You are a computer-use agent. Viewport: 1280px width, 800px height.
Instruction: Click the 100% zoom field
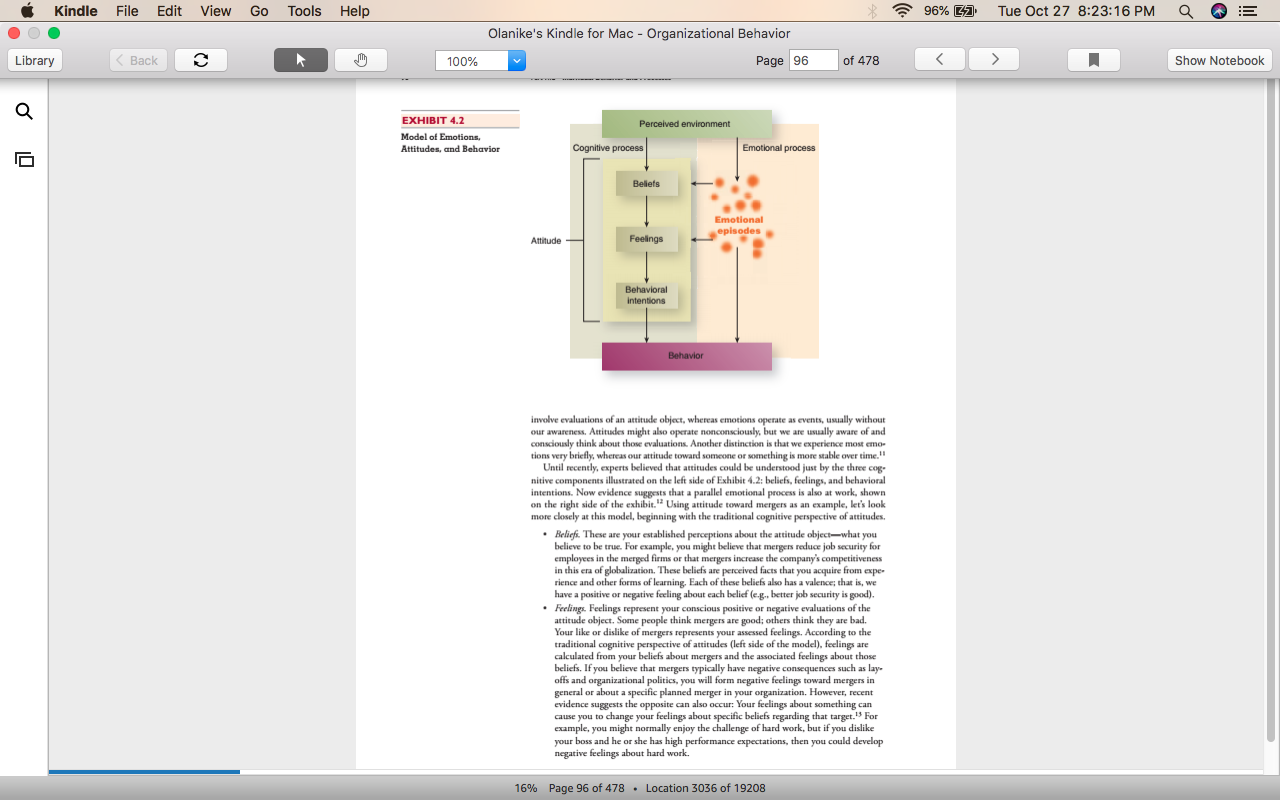click(x=472, y=61)
